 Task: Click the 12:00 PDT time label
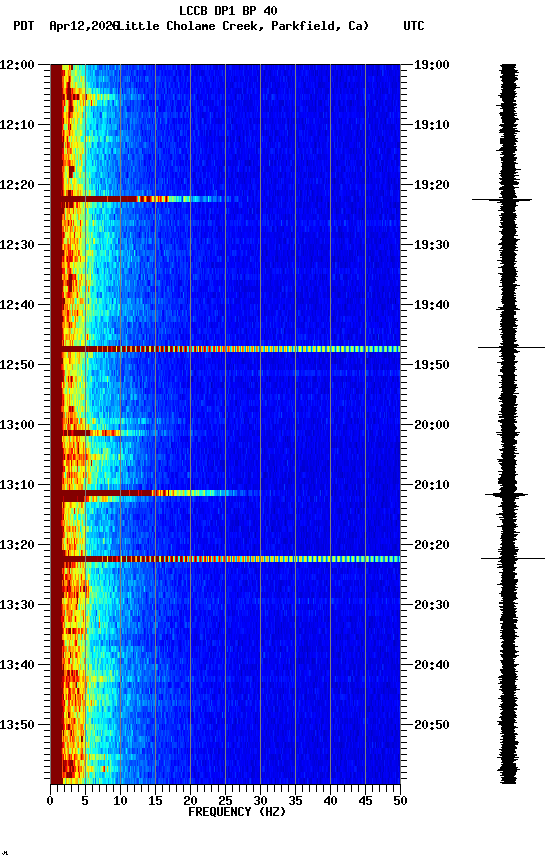17,65
